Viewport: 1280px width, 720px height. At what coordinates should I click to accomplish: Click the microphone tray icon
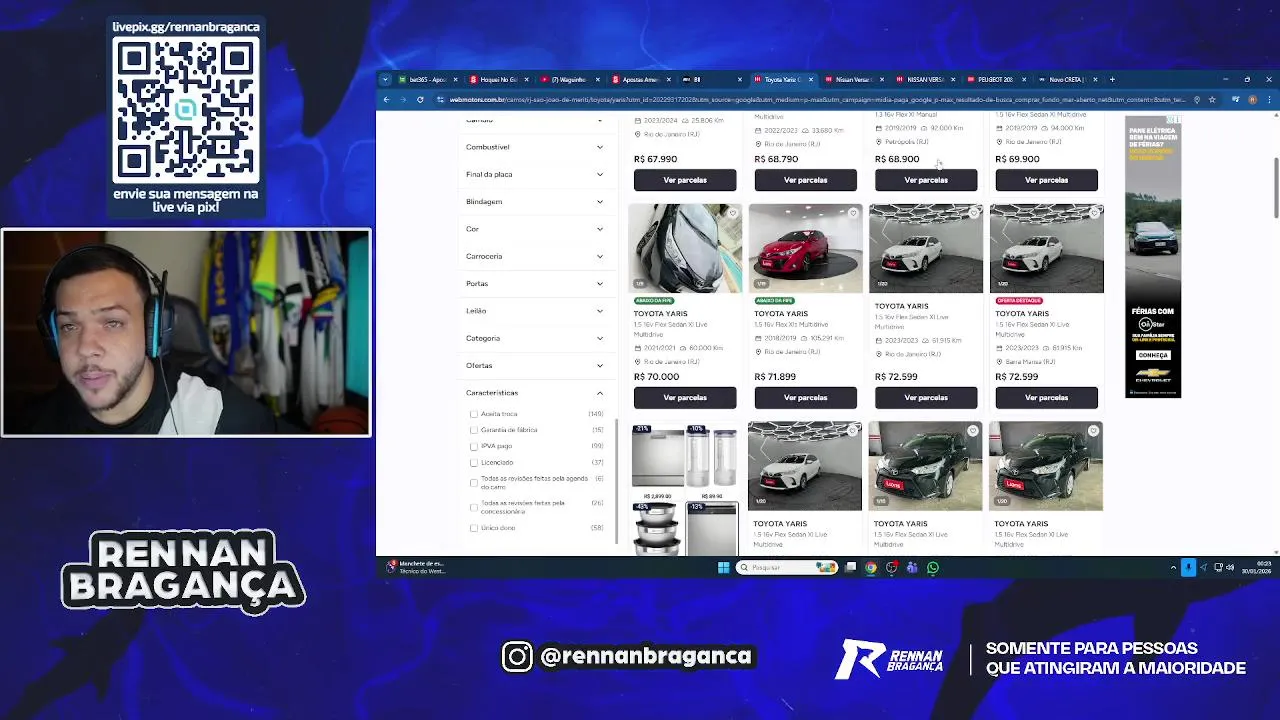click(x=1188, y=567)
